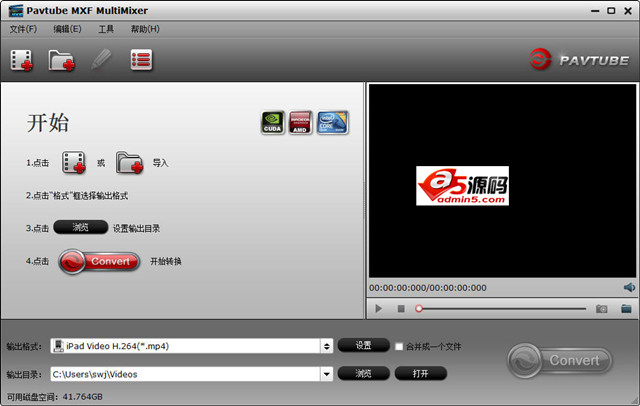640x406 pixels.
Task: Click the add video file toolbar icon
Action: (x=22, y=60)
